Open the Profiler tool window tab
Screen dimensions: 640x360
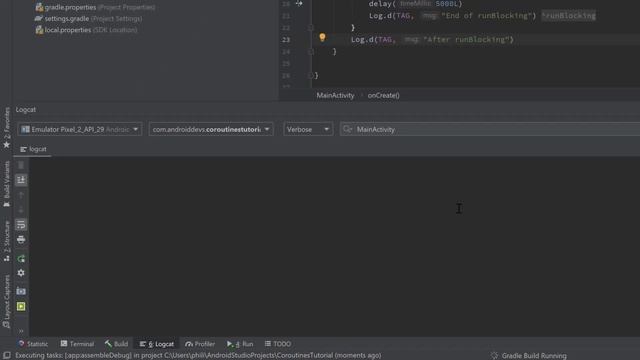point(200,344)
